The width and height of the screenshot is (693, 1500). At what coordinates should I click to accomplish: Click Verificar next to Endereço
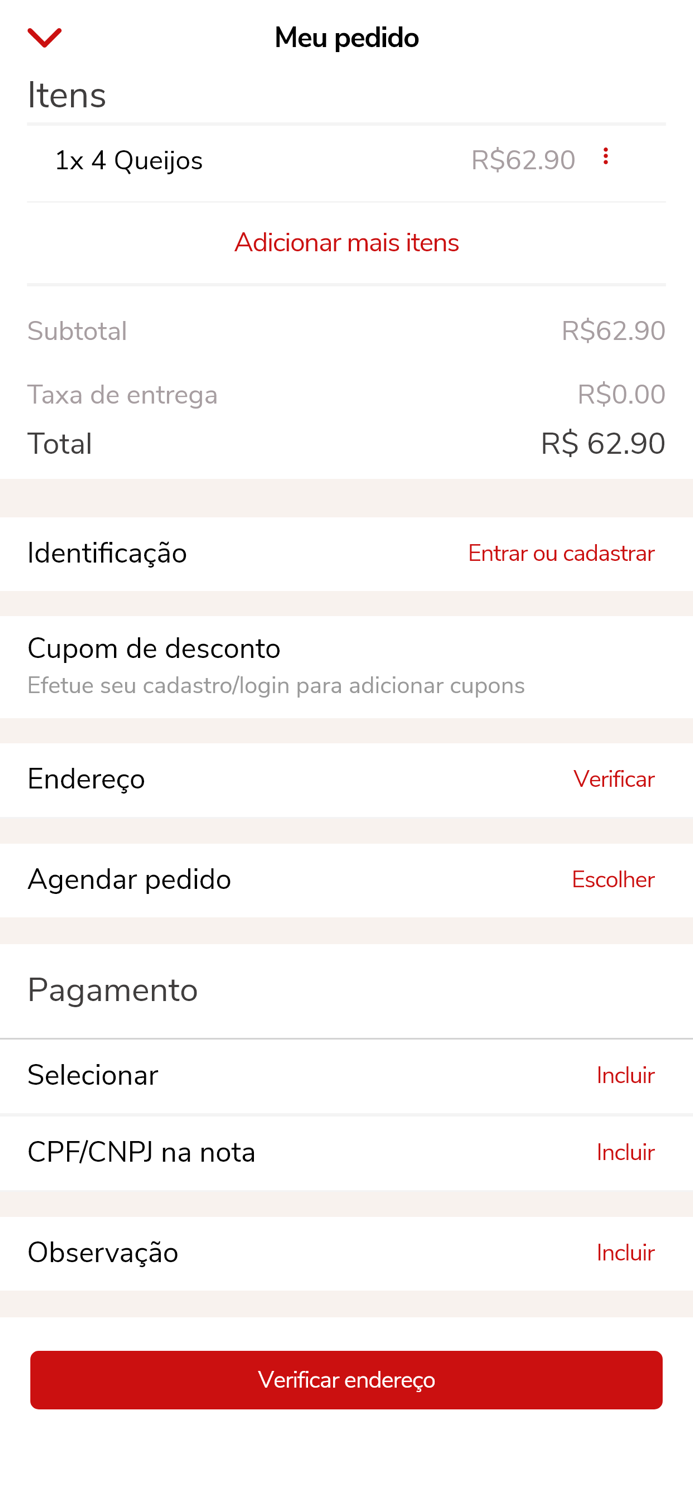613,780
